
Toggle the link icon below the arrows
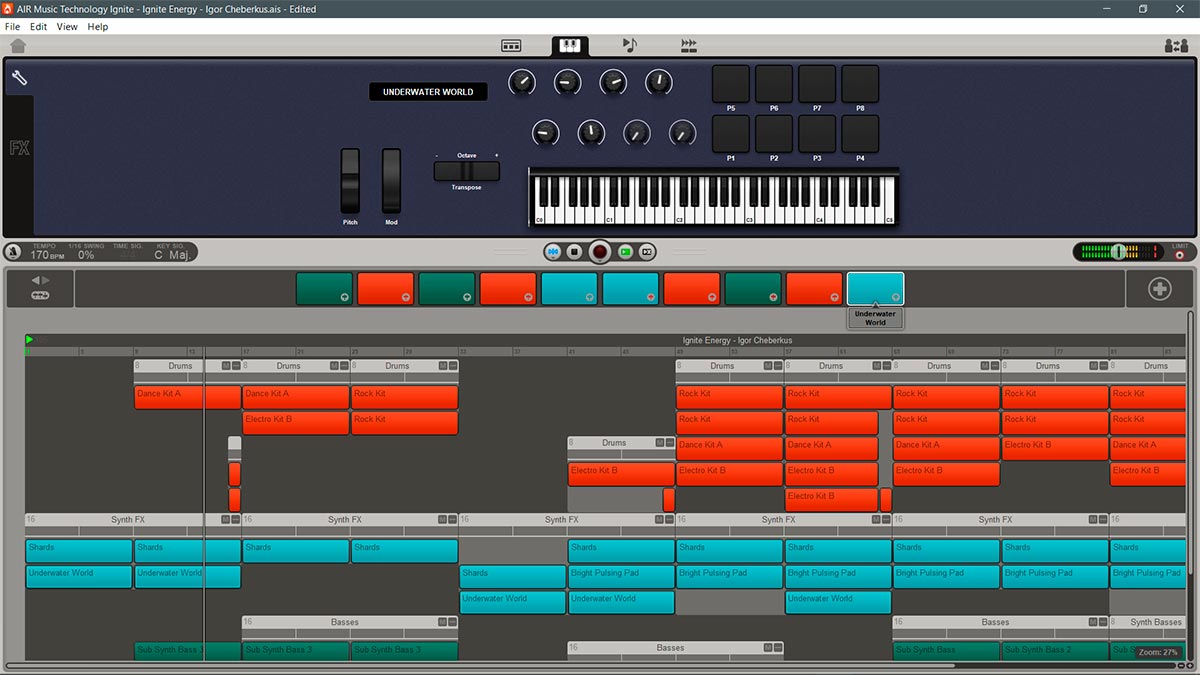coord(40,296)
